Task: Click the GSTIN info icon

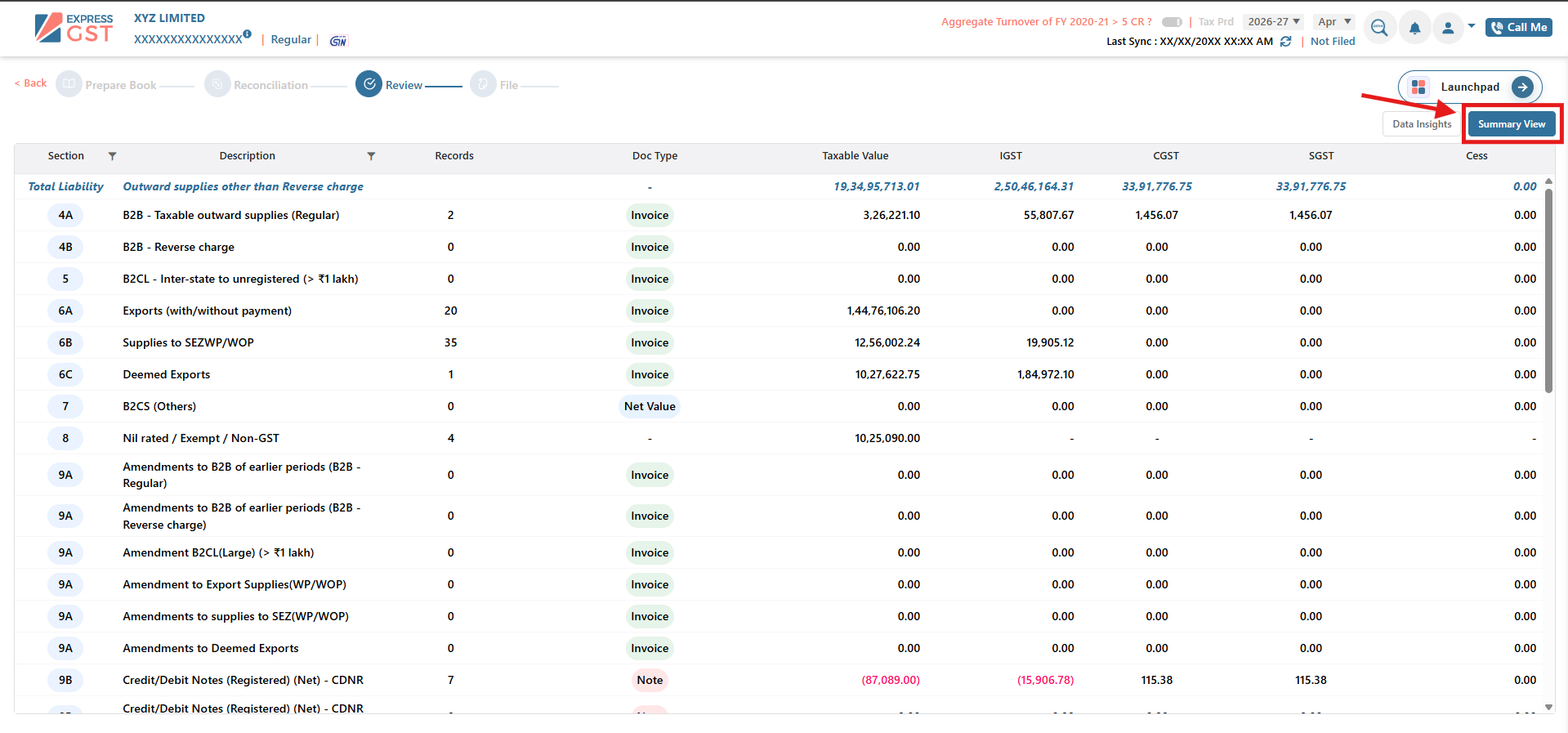Action: pyautogui.click(x=247, y=34)
